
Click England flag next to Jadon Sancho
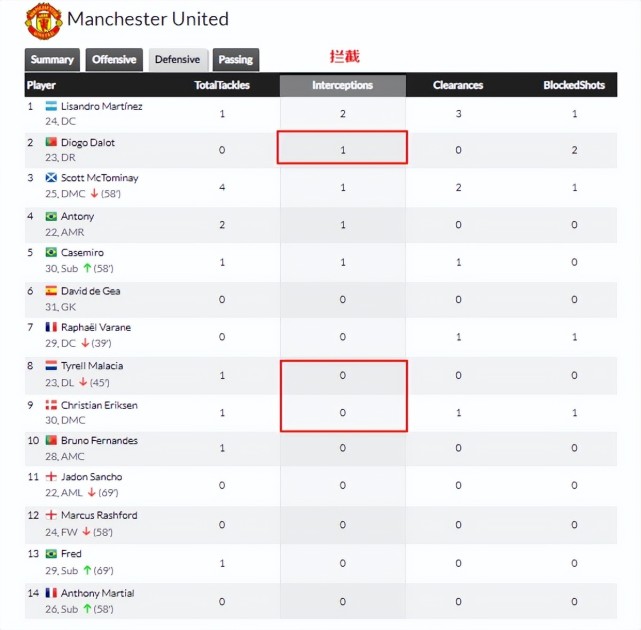pos(51,478)
